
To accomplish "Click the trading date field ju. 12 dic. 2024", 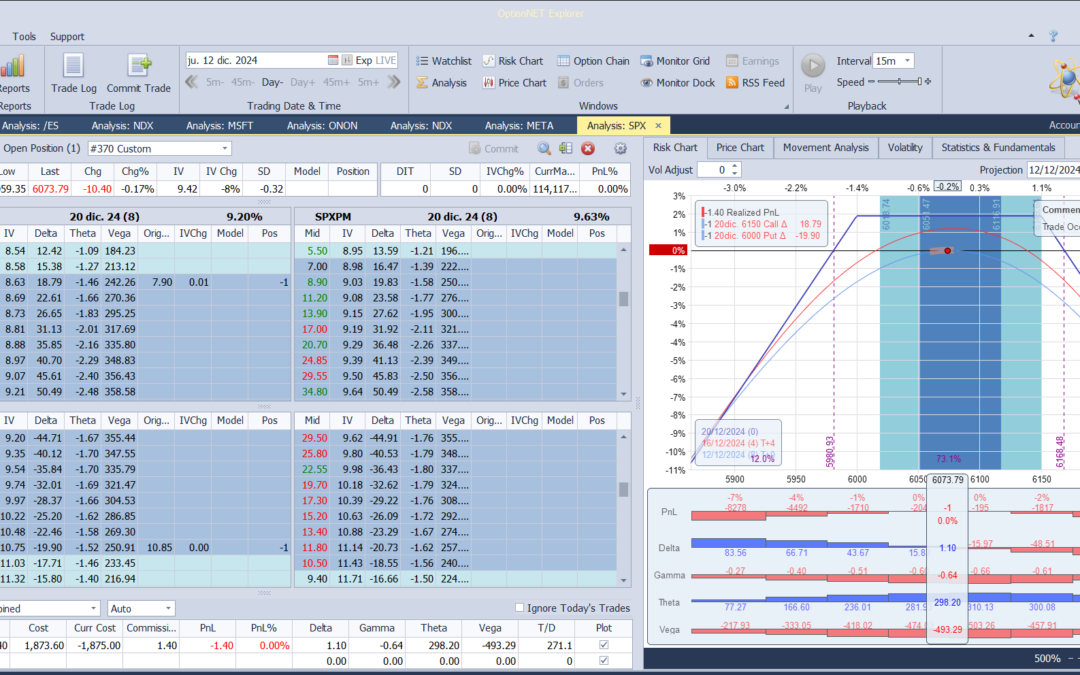I will click(x=256, y=60).
